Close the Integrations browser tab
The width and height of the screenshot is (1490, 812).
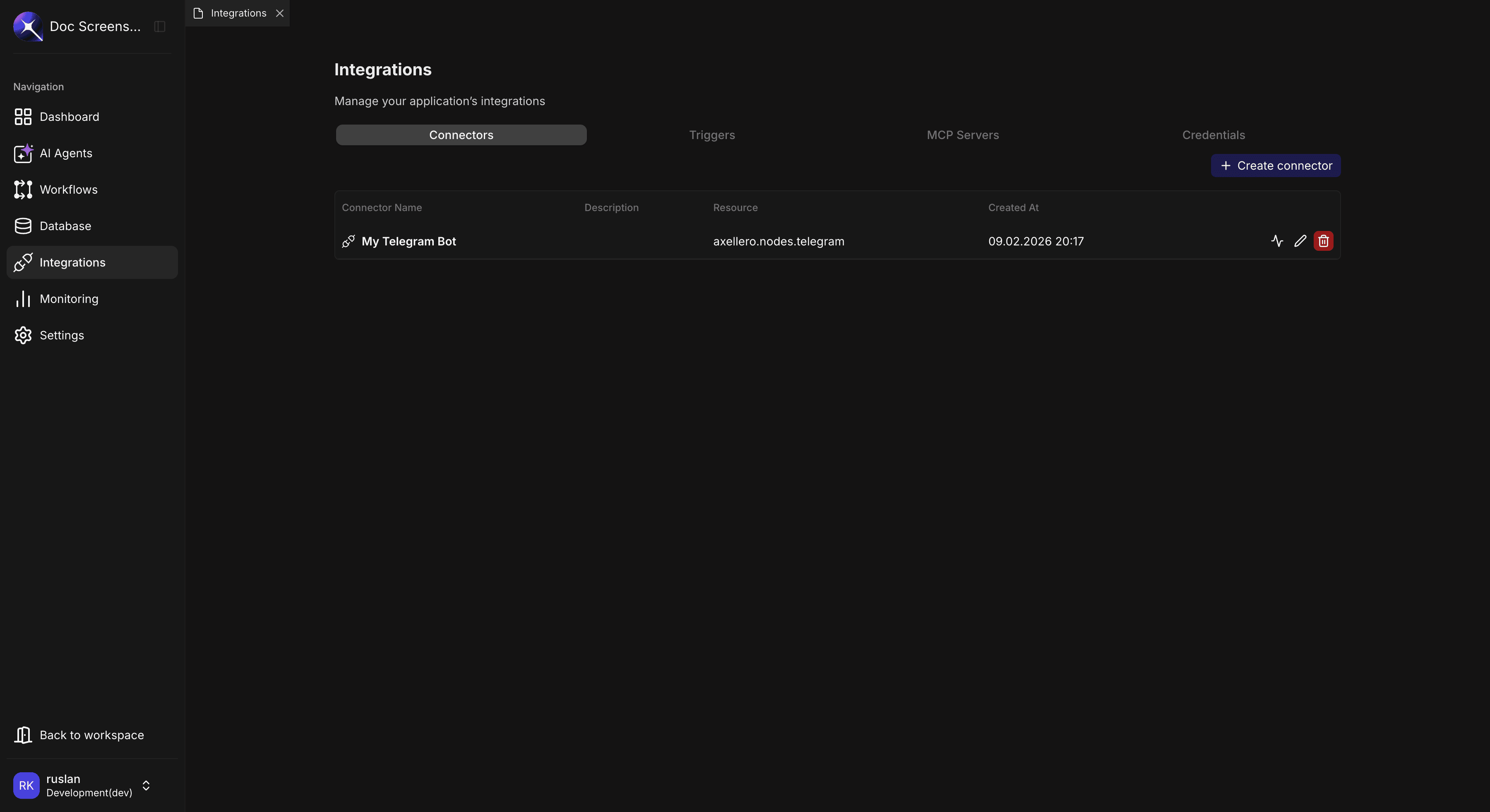[281, 13]
